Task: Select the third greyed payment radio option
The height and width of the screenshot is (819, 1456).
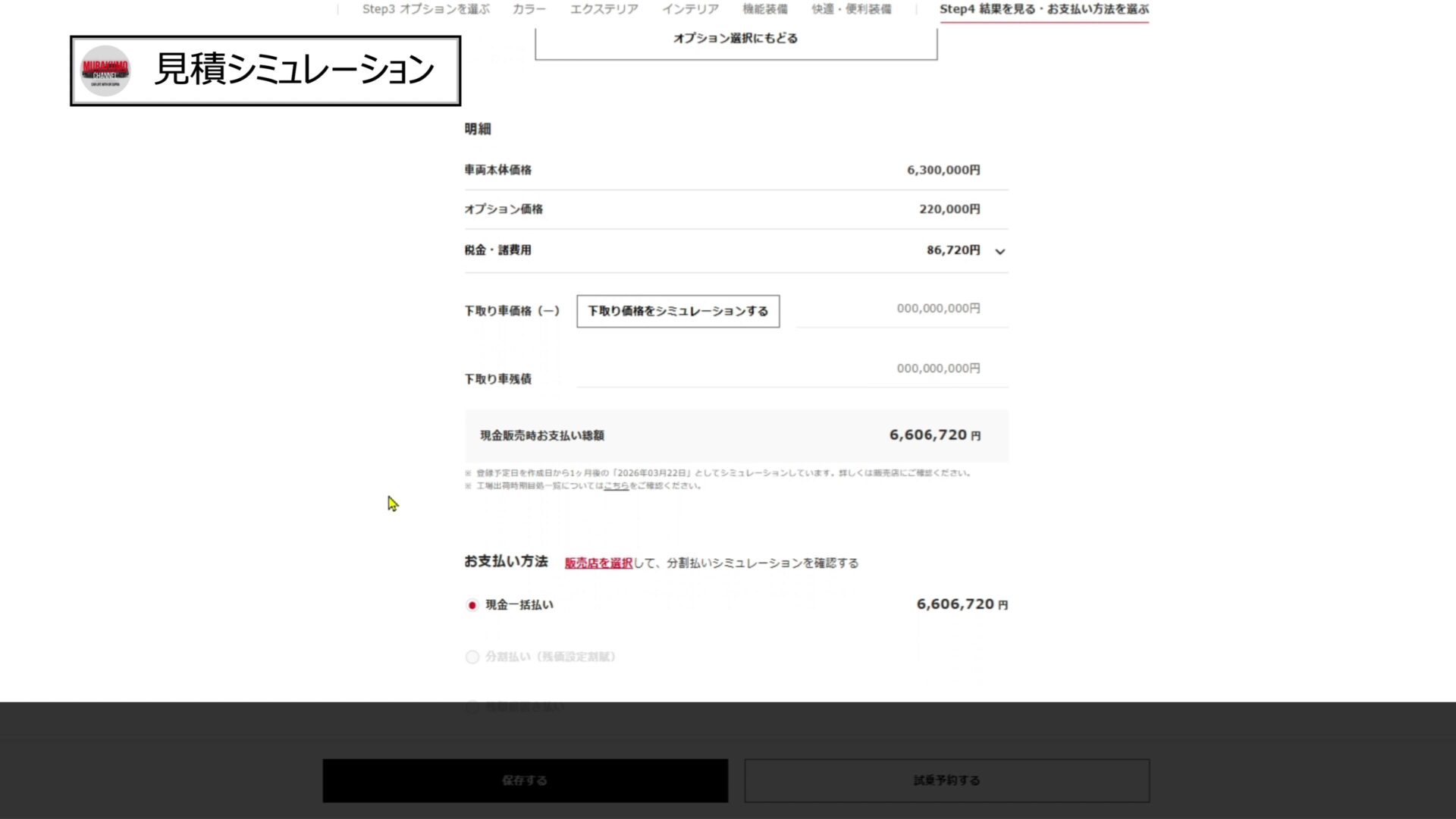Action: click(472, 707)
